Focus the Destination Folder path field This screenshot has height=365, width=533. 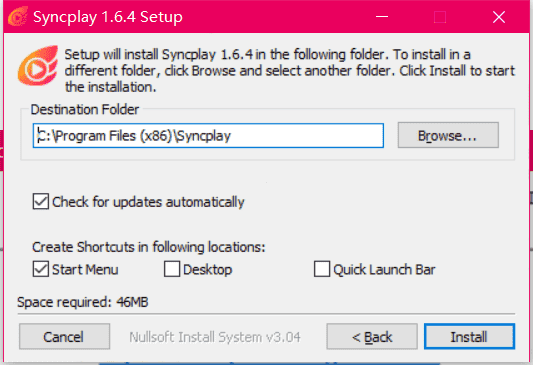click(x=208, y=136)
